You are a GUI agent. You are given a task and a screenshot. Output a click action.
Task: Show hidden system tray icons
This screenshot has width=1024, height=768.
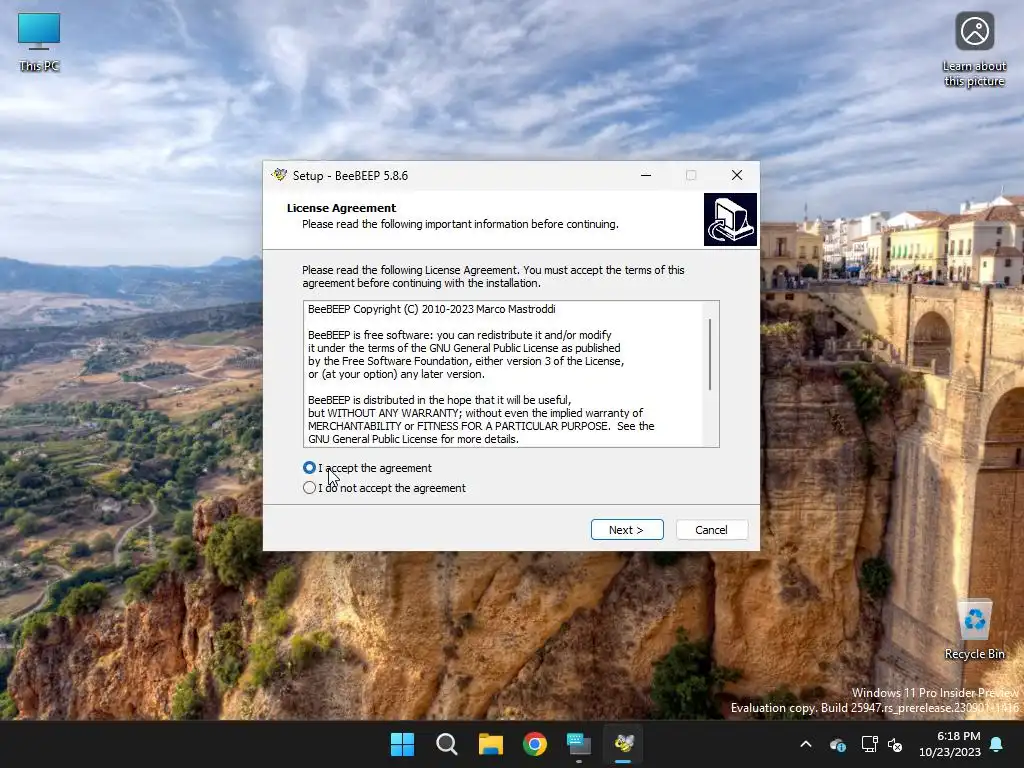point(806,744)
